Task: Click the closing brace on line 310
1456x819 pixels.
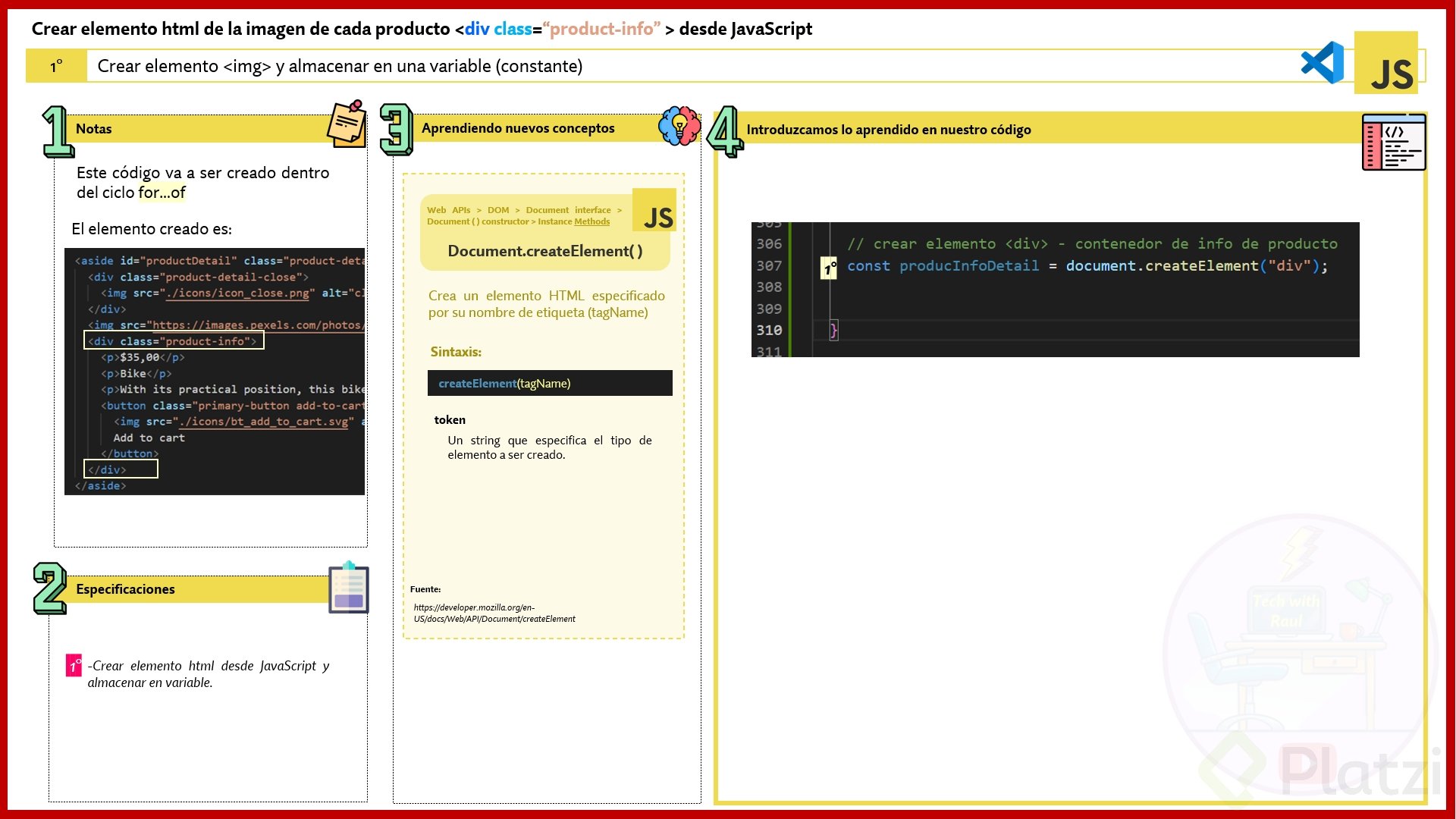Action: coord(833,330)
